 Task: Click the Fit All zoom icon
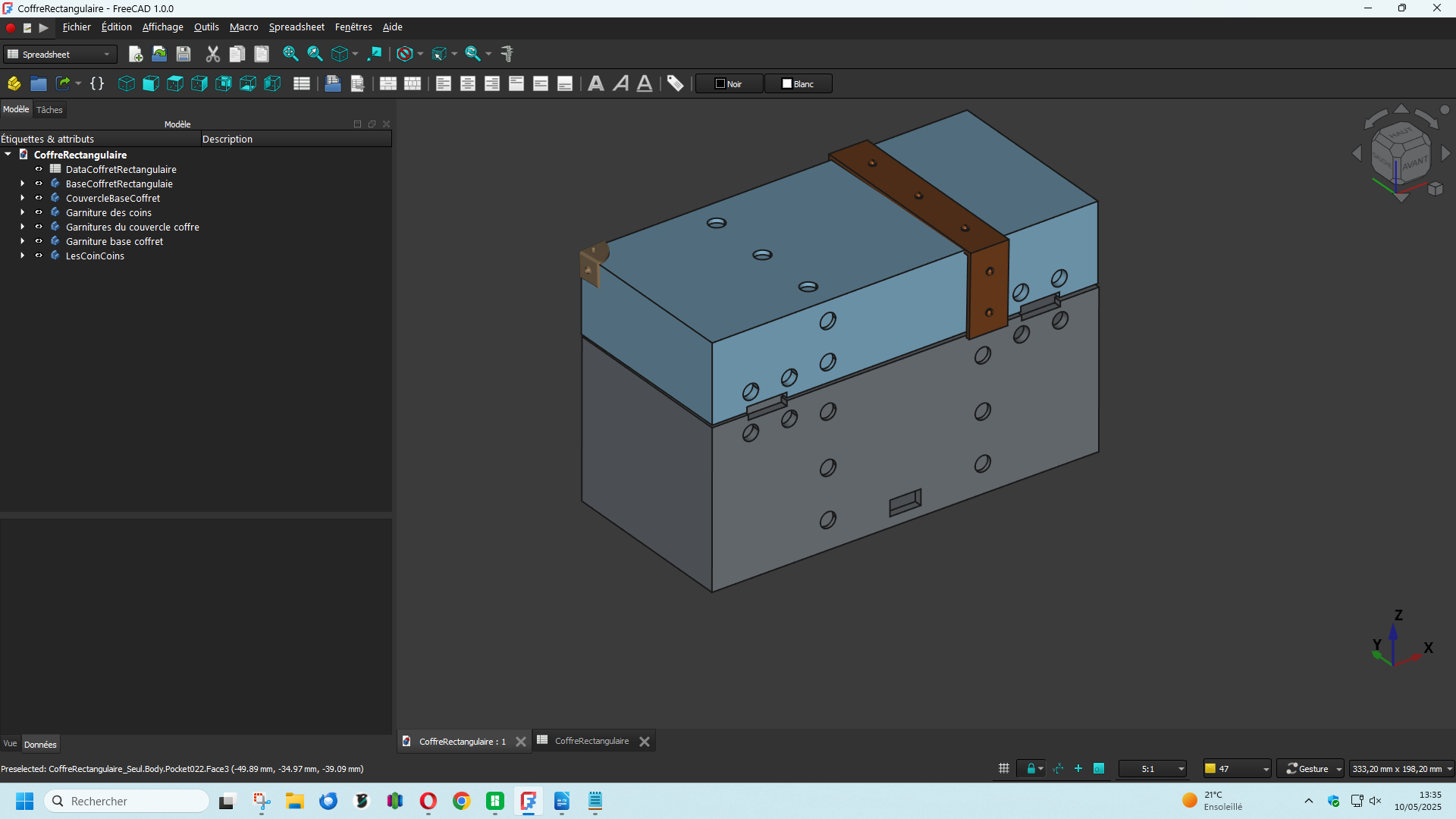(x=290, y=54)
